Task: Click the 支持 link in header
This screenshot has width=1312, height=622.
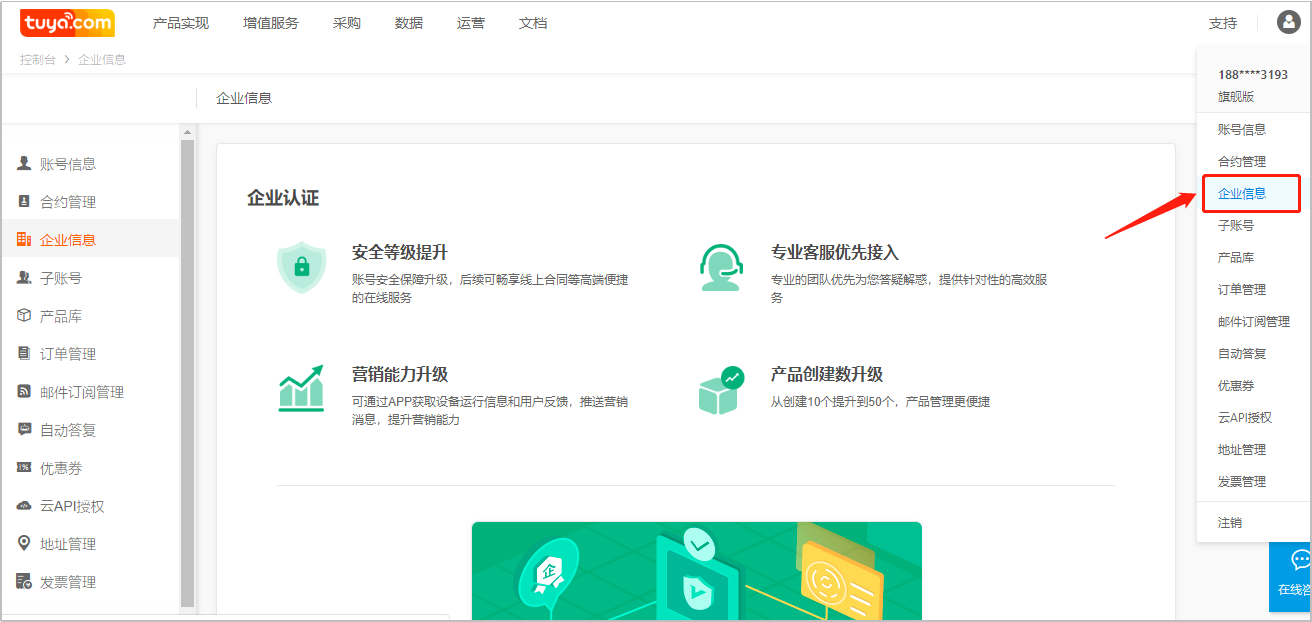Action: click(x=1222, y=23)
